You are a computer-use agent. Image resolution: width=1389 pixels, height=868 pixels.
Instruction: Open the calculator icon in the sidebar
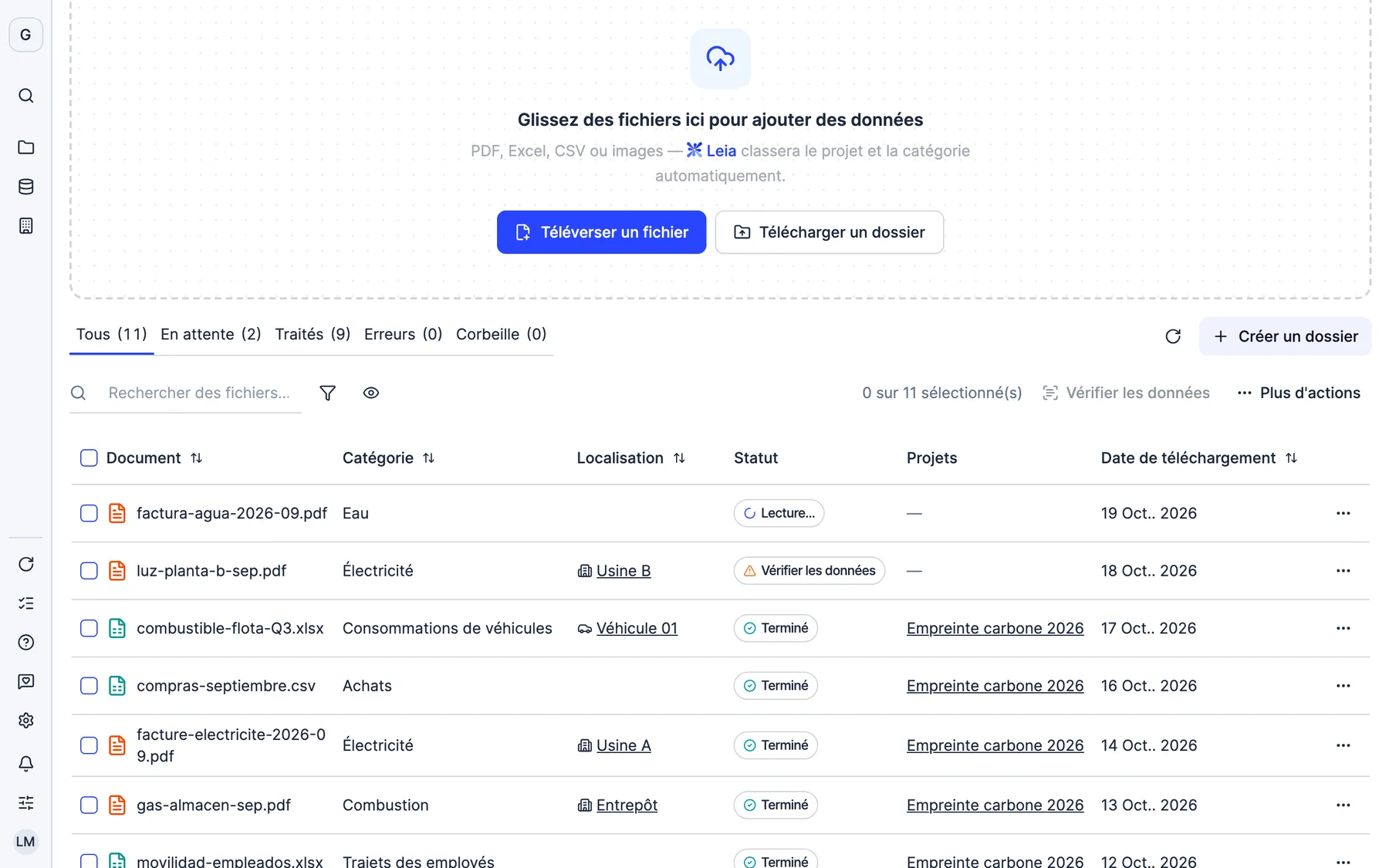coord(25,226)
